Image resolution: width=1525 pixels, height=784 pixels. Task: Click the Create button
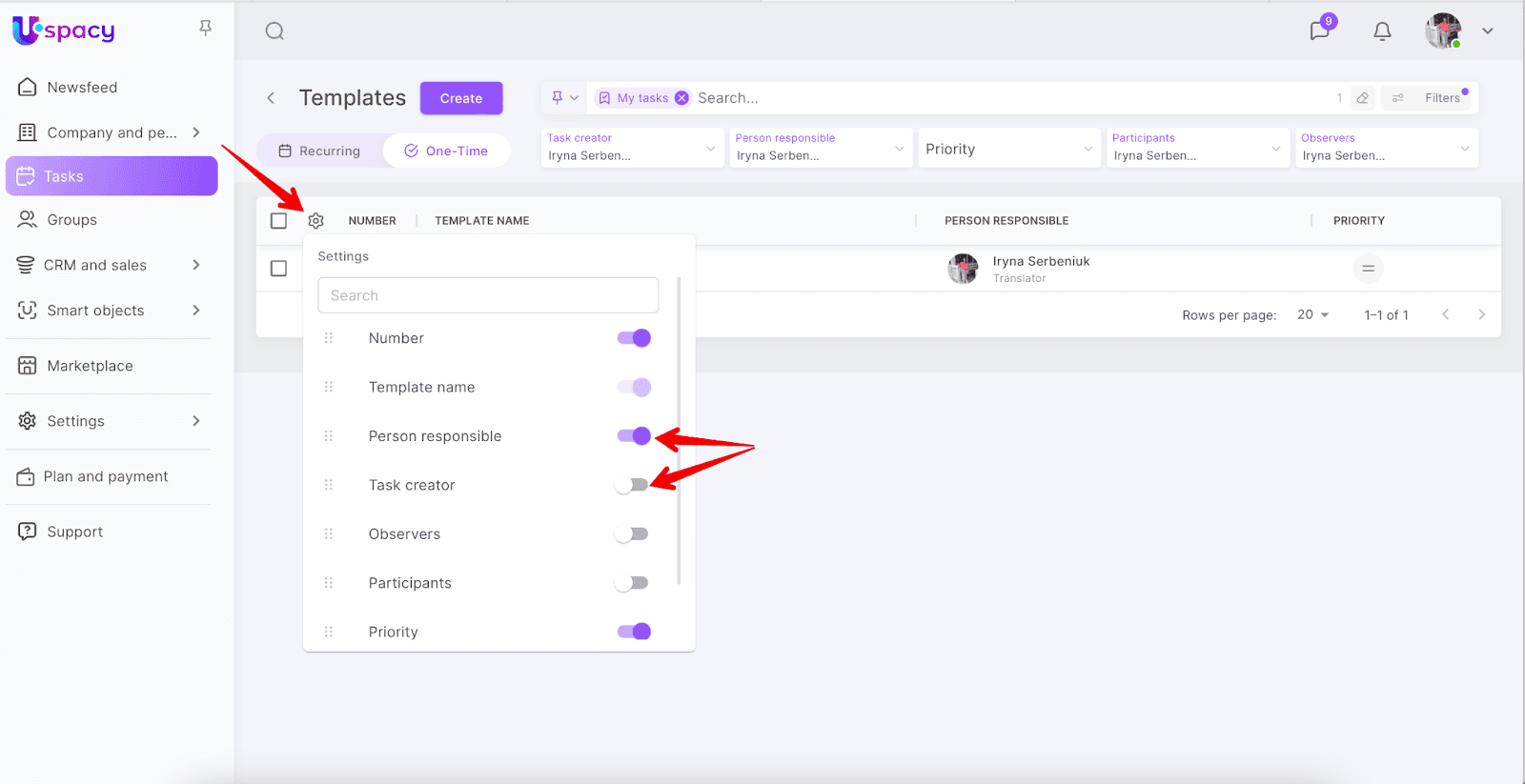pyautogui.click(x=461, y=98)
